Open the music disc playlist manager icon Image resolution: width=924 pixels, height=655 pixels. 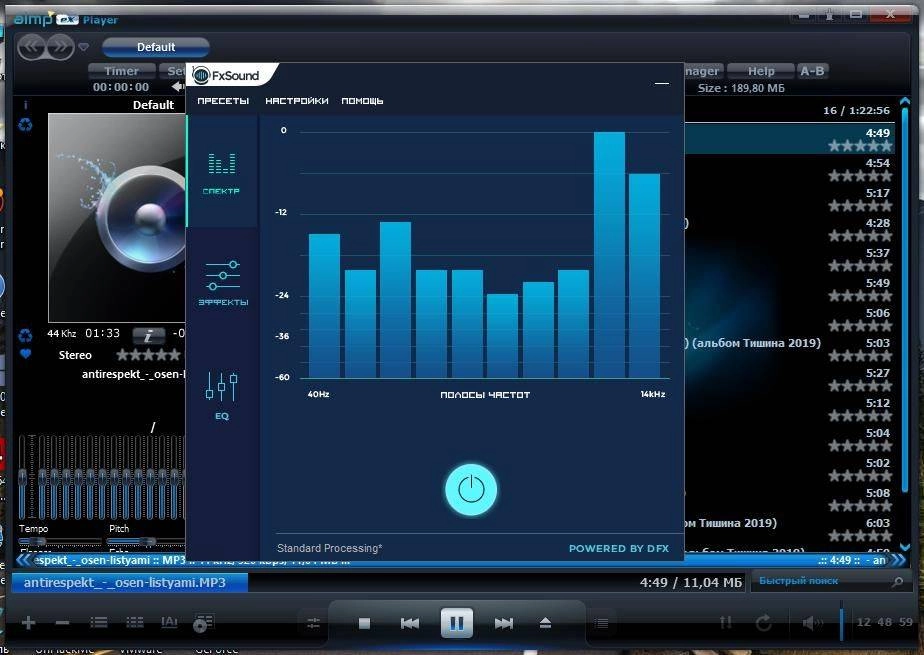pyautogui.click(x=203, y=623)
